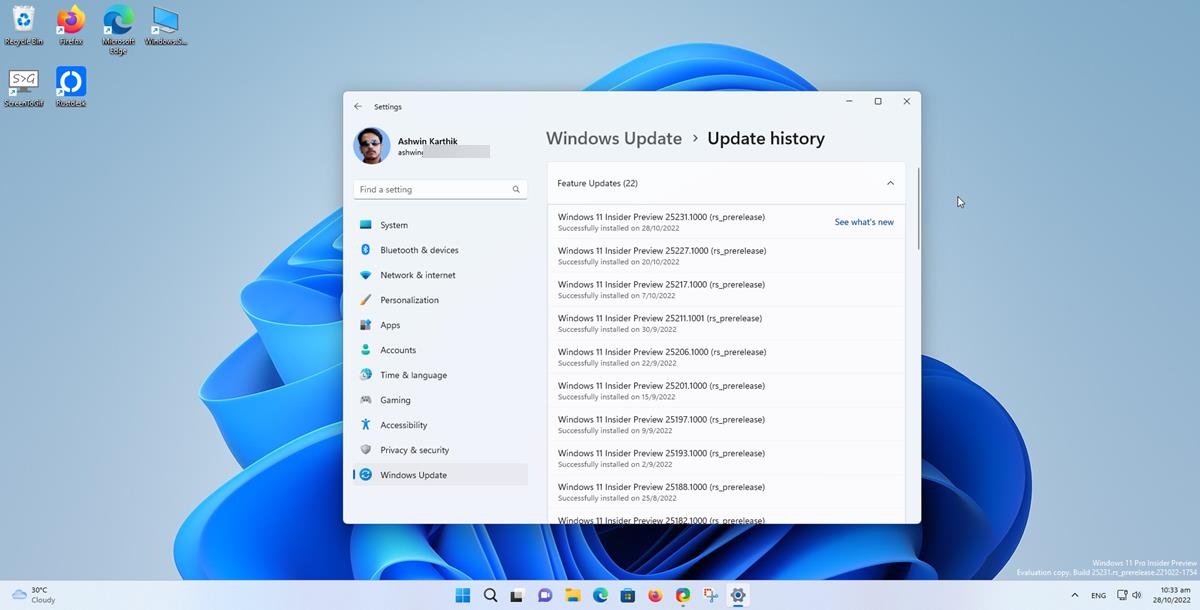Select the Insider Preview 25217.1000 entry
Viewport: 1200px width, 610px height.
(x=726, y=290)
